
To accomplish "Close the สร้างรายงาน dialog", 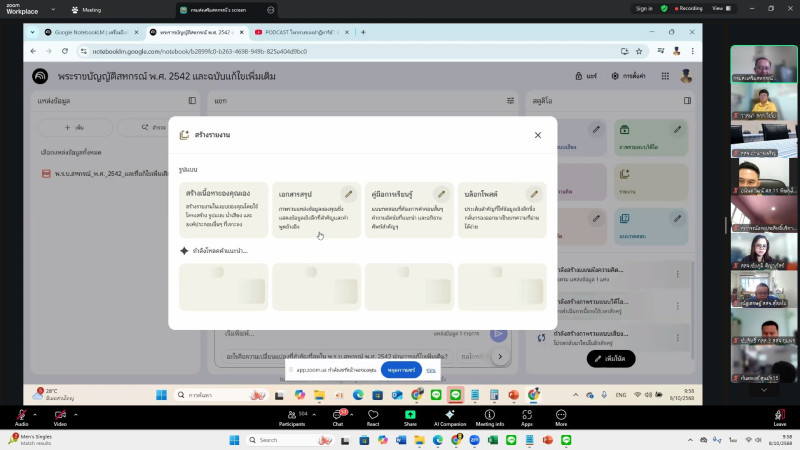I will [537, 135].
